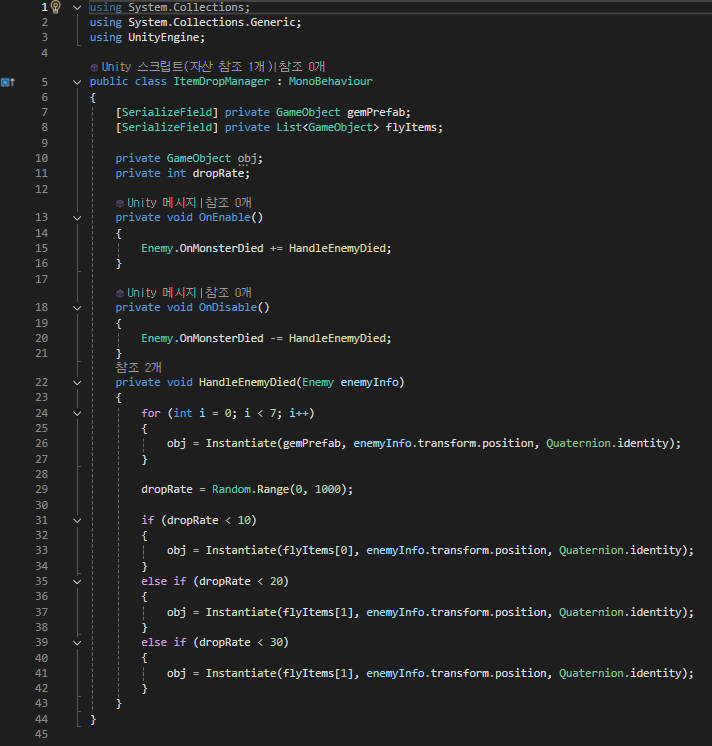Collapse the using directives block at line 1

pos(77,8)
